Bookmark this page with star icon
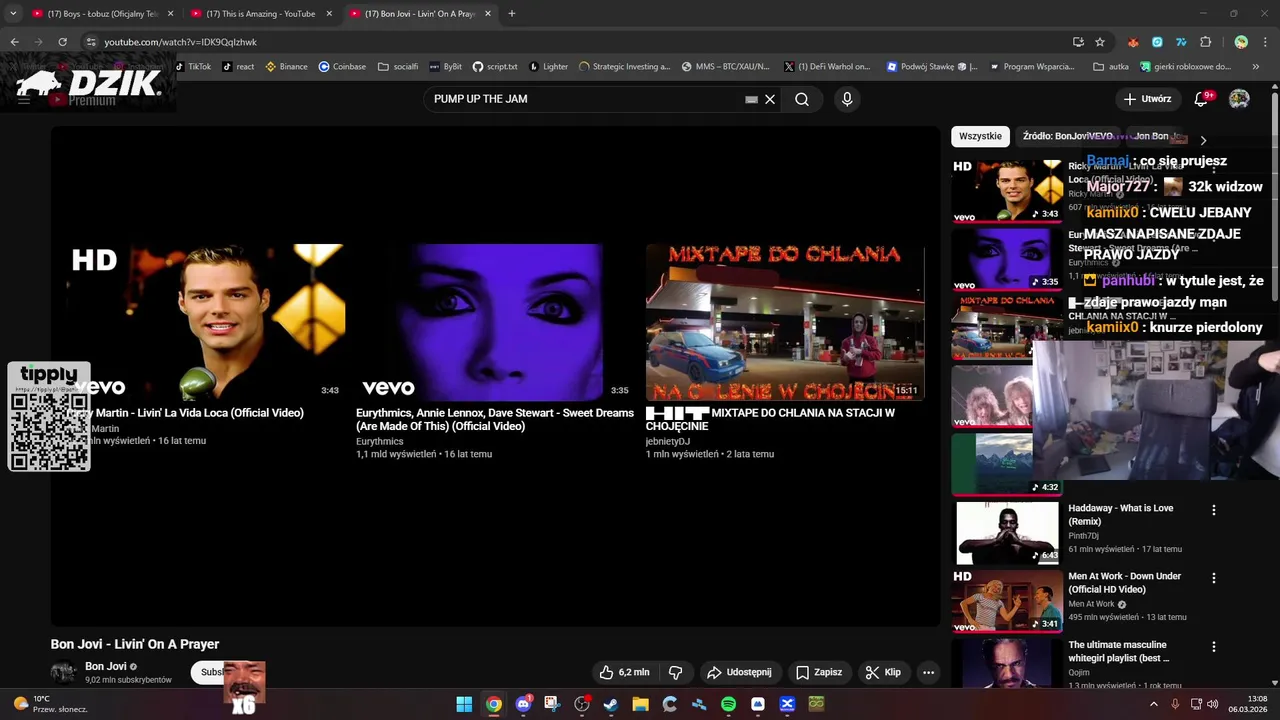1280x720 pixels. pyautogui.click(x=1100, y=42)
